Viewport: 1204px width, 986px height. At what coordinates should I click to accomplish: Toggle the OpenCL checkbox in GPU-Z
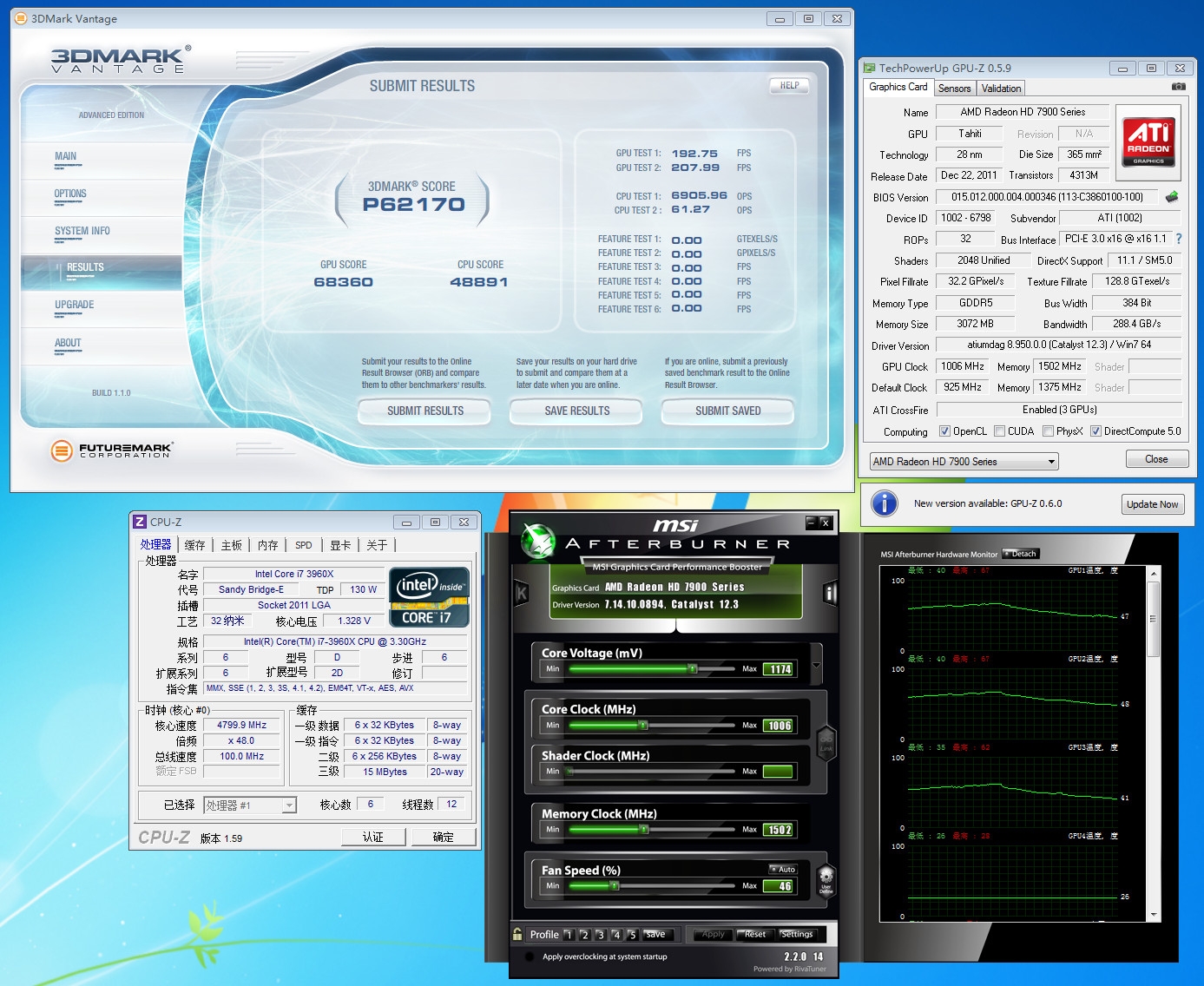pyautogui.click(x=944, y=431)
